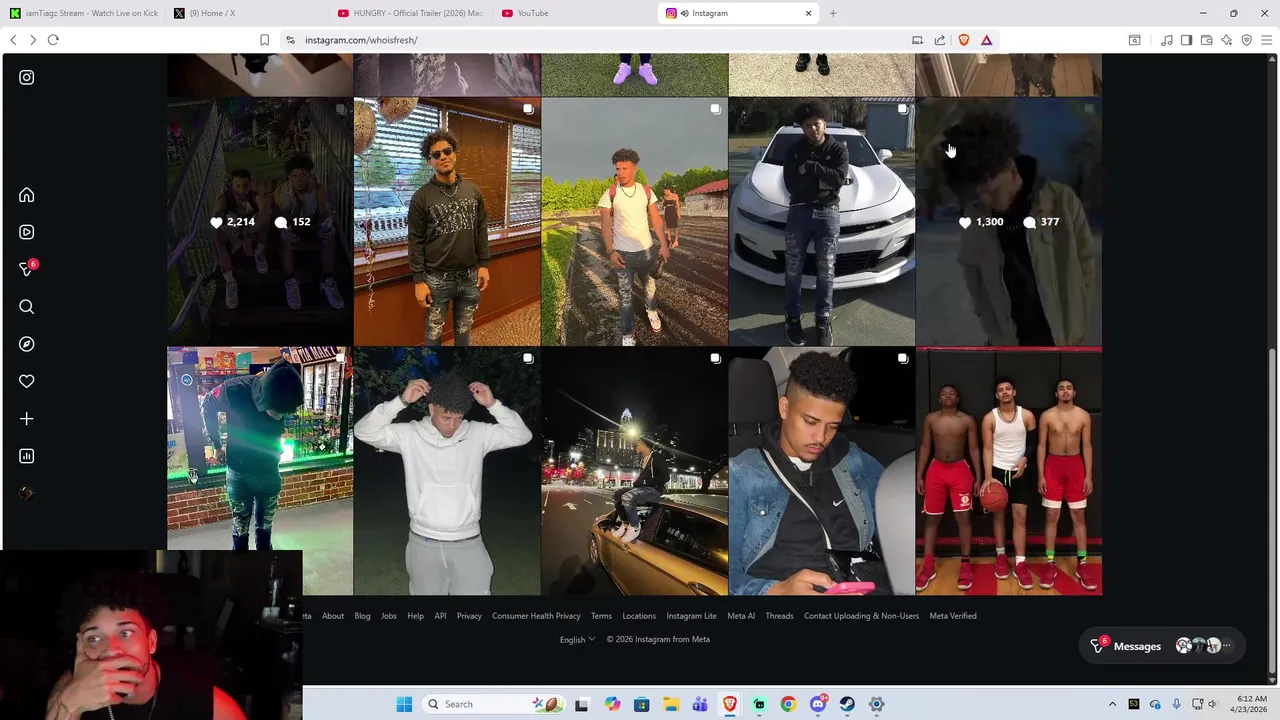1280x720 pixels.
Task: Click the page vertical scrollbar
Action: (x=1272, y=510)
